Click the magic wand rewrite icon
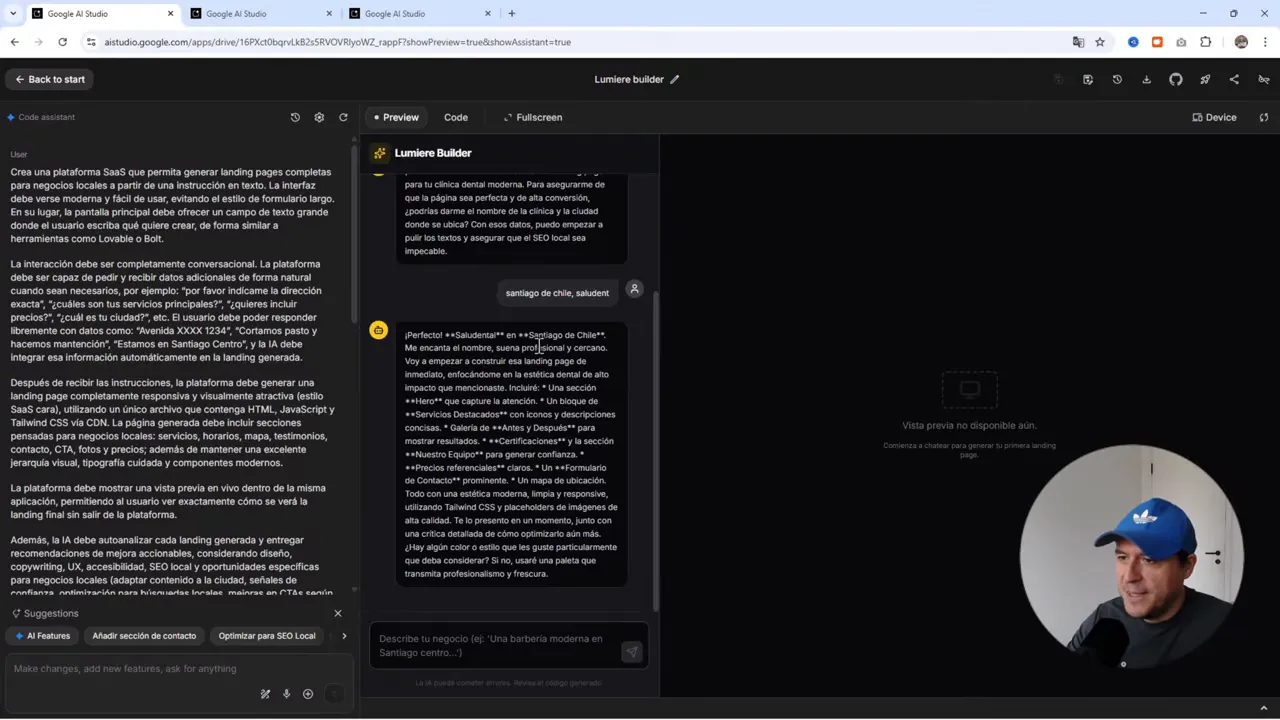The height and width of the screenshot is (720, 1280). click(265, 694)
